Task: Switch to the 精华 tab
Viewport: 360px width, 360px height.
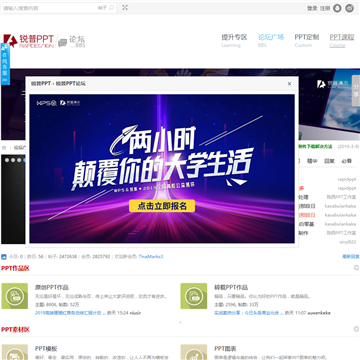Action: click(312, 161)
